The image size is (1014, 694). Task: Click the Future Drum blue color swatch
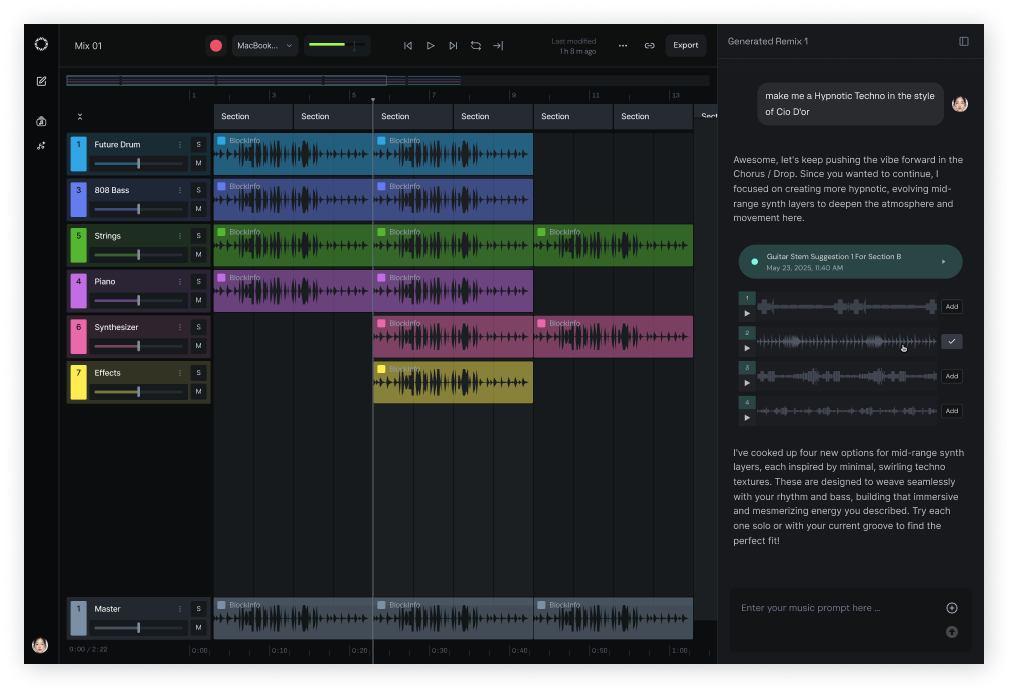pos(79,154)
